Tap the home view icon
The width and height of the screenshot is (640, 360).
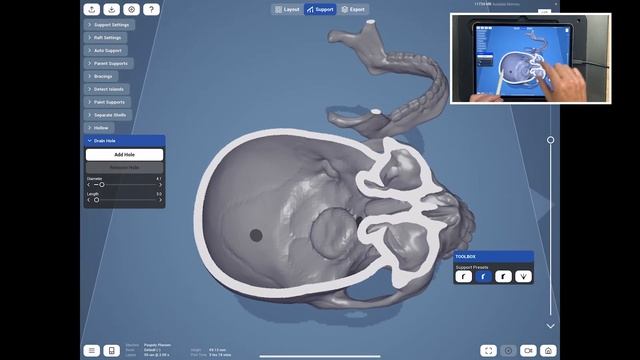(x=548, y=351)
